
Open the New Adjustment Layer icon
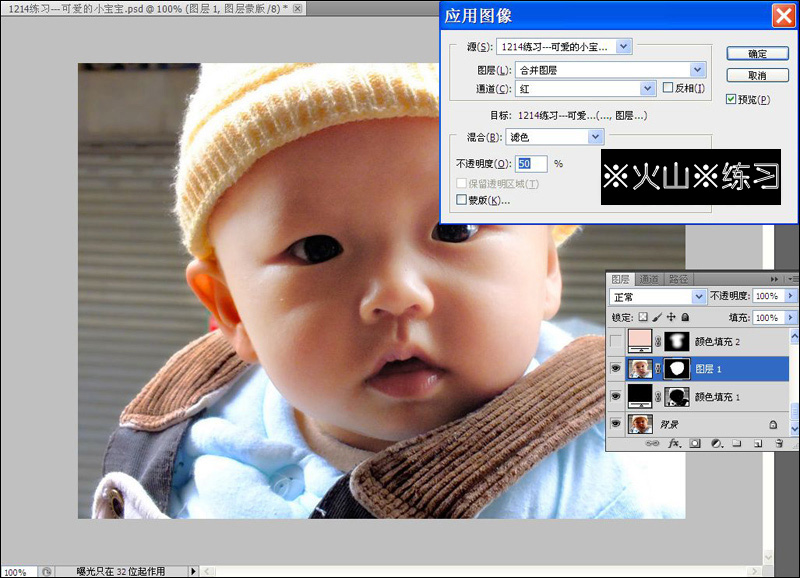pos(717,443)
